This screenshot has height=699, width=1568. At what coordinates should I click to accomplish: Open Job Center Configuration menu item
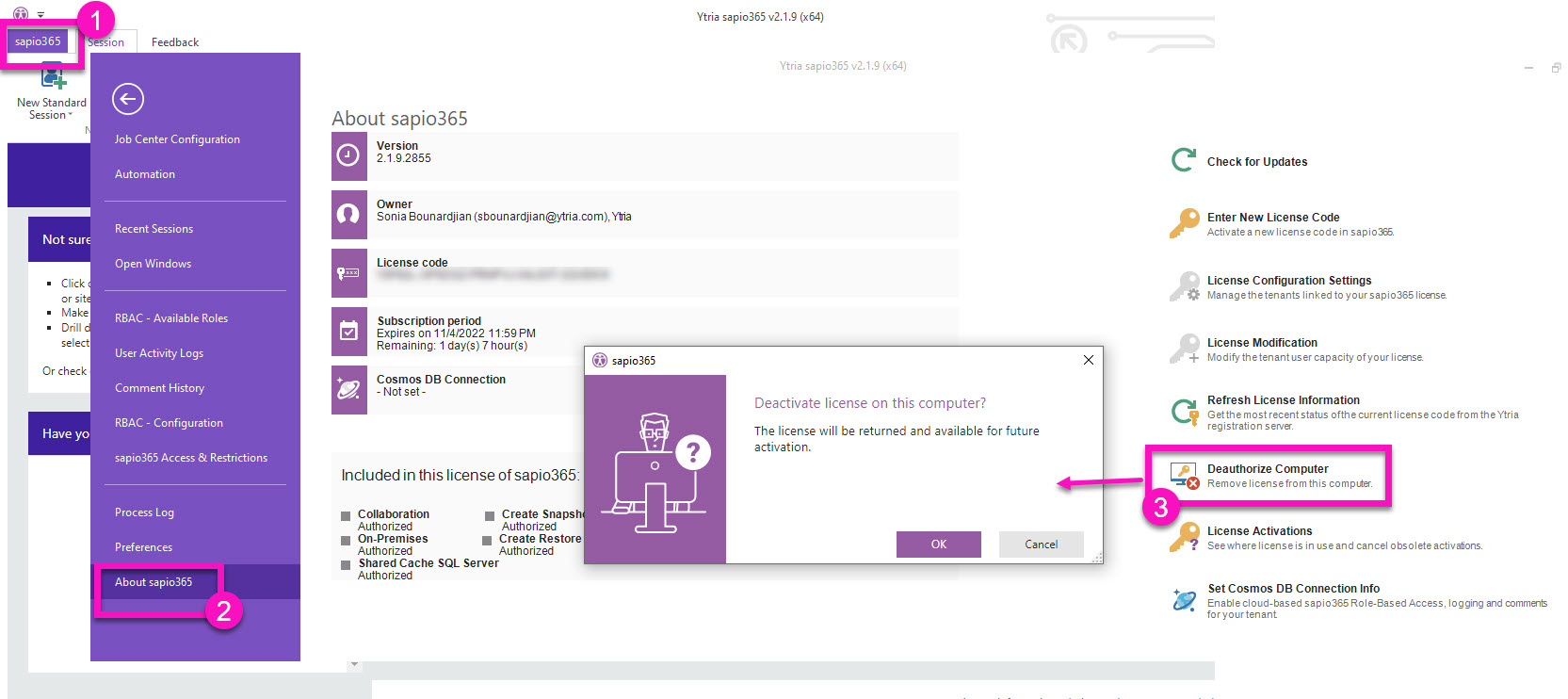pyautogui.click(x=177, y=138)
